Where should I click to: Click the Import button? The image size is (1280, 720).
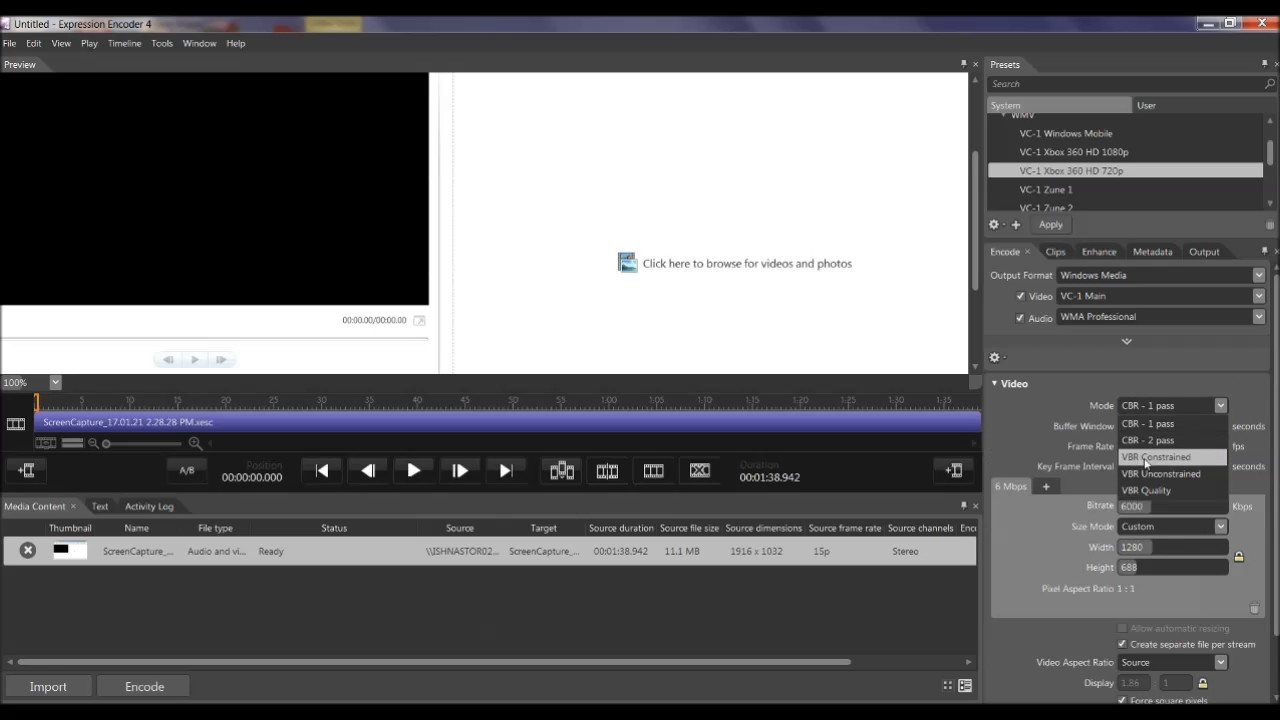tap(48, 686)
